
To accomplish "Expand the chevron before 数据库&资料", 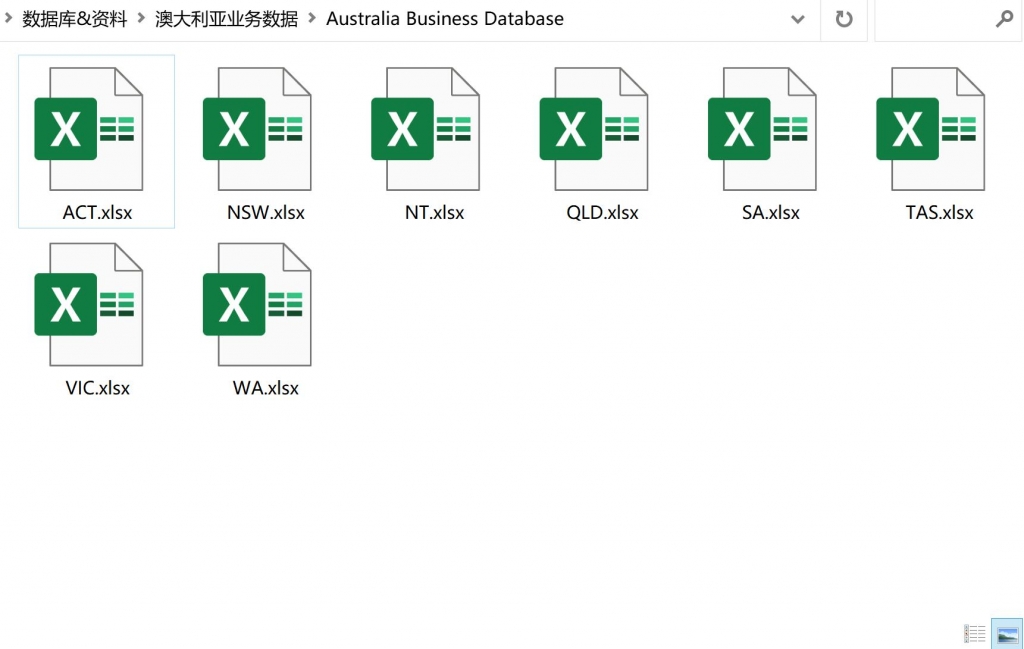I will [x=8, y=18].
